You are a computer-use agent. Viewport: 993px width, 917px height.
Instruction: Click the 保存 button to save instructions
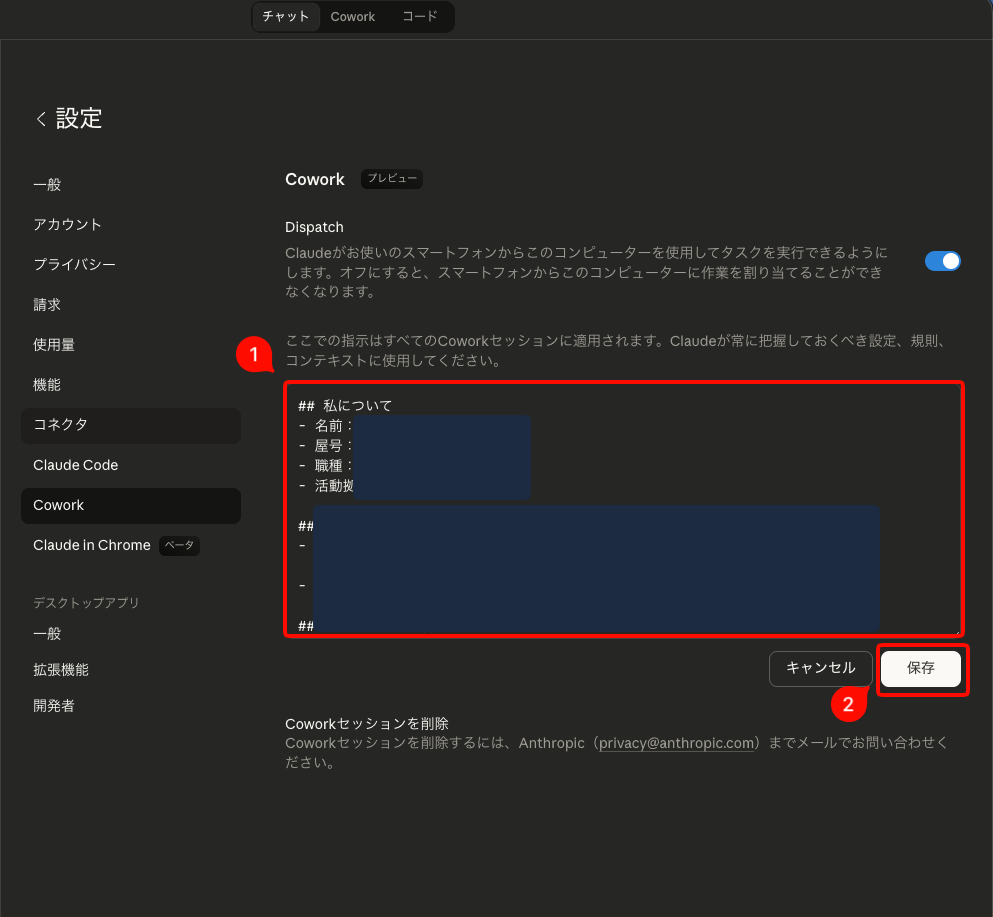(921, 668)
